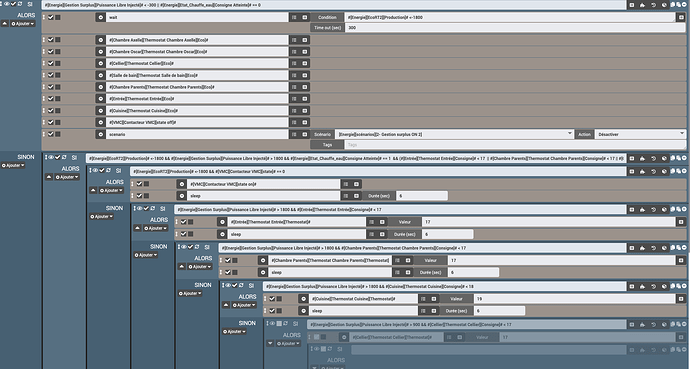
Task: Open Ajouter dropdown under the outermost SINON
Action: pyautogui.click(x=13, y=165)
